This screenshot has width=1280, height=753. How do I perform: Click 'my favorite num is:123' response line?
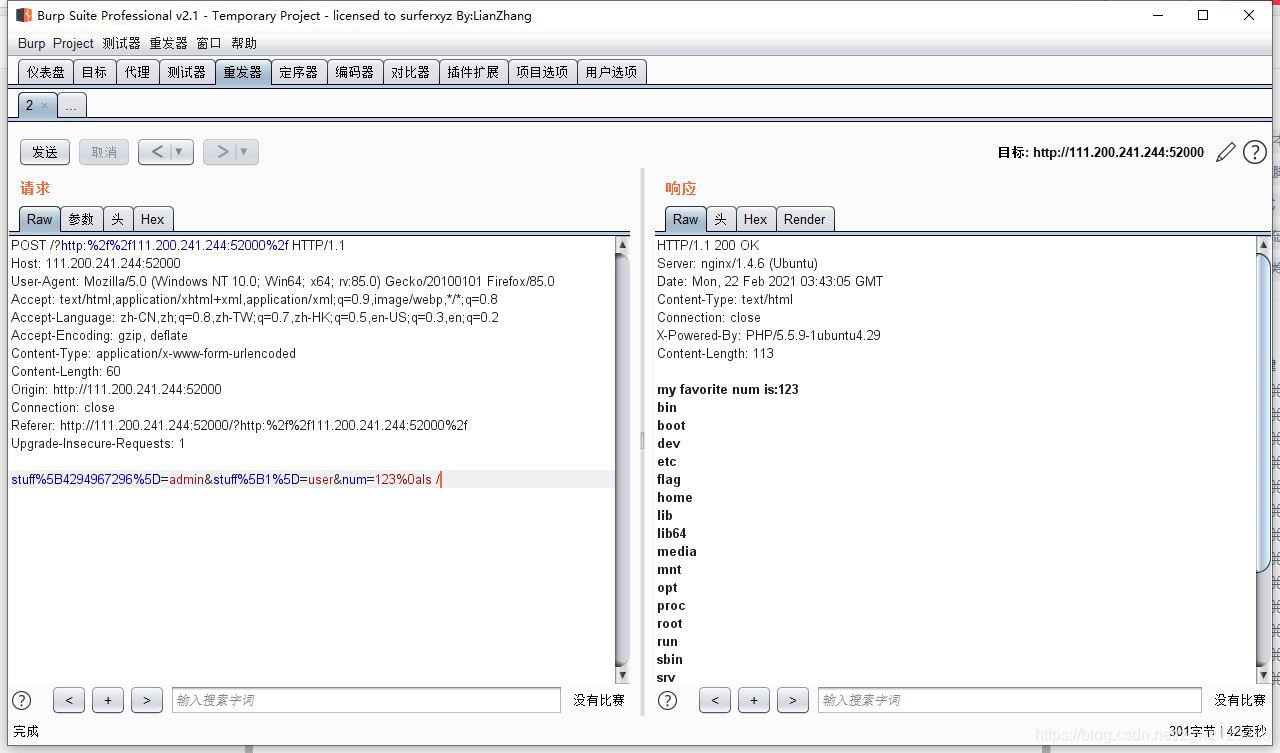click(x=728, y=389)
